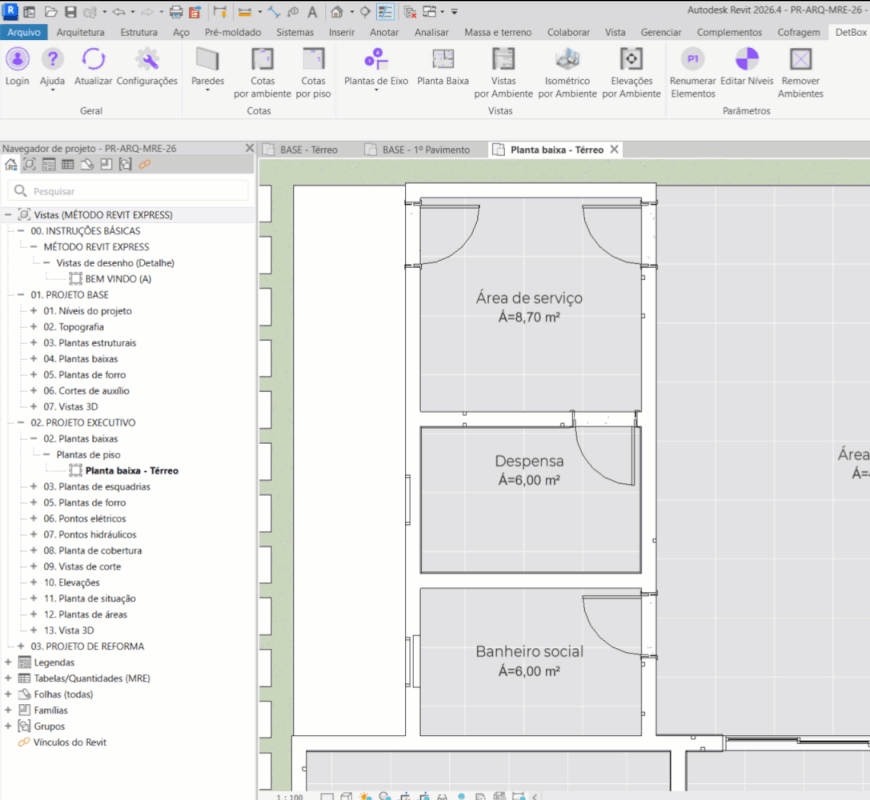Expand 09. Vistas de corte node
The image size is (870, 800).
[x=34, y=566]
